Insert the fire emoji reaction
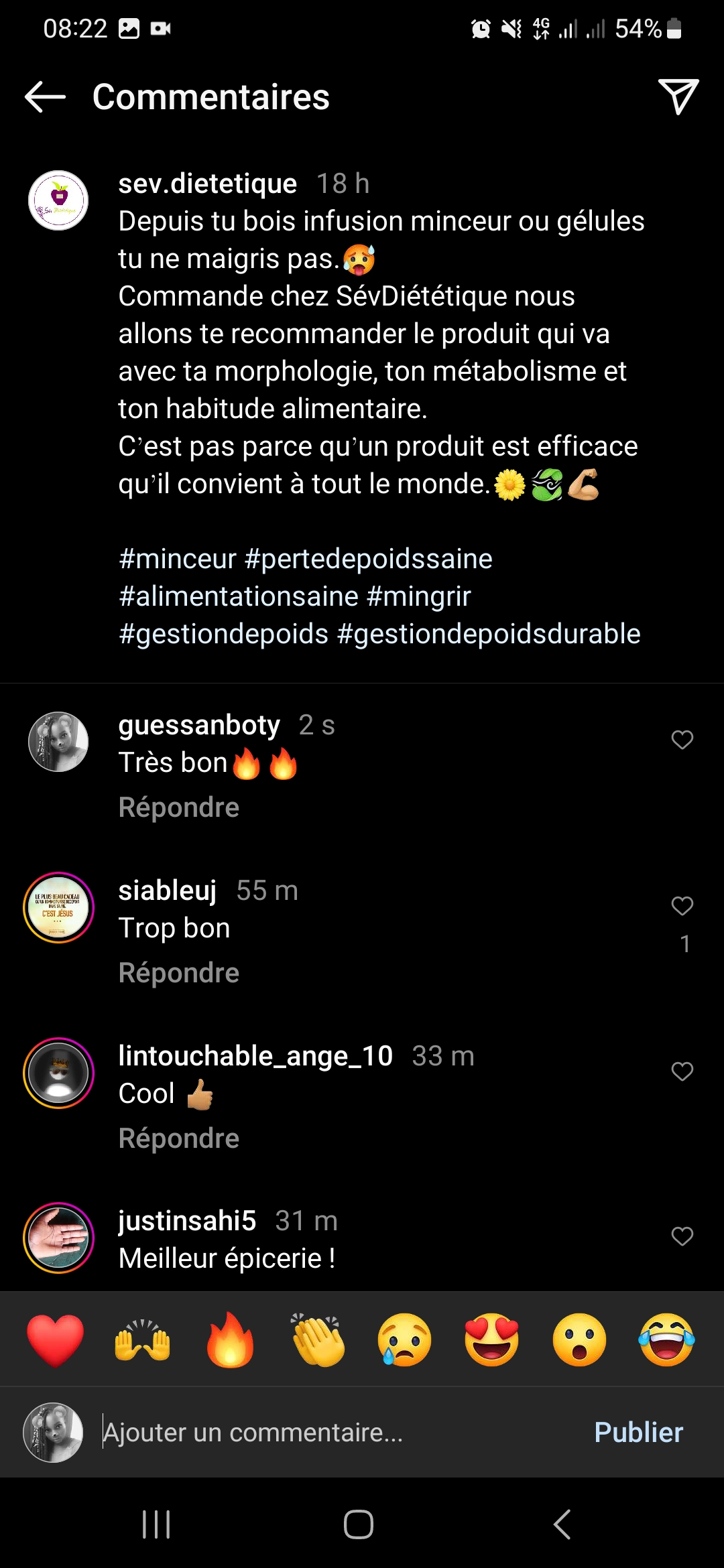Image resolution: width=724 pixels, height=1568 pixels. point(230,1340)
